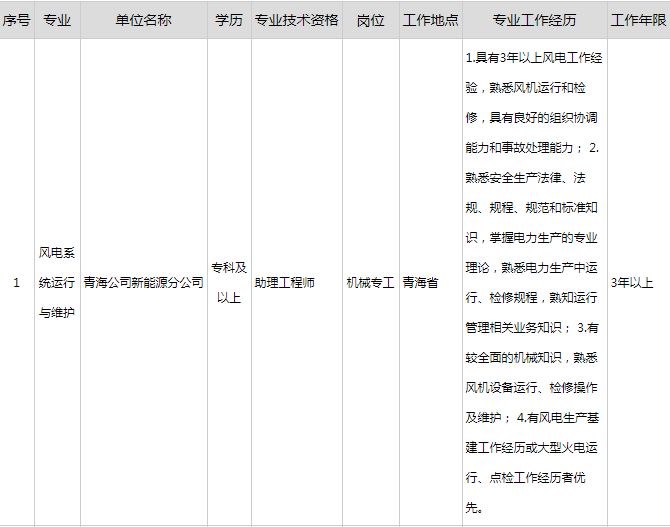Click the 3年以上 work years cell
670x527 pixels.
click(x=633, y=283)
